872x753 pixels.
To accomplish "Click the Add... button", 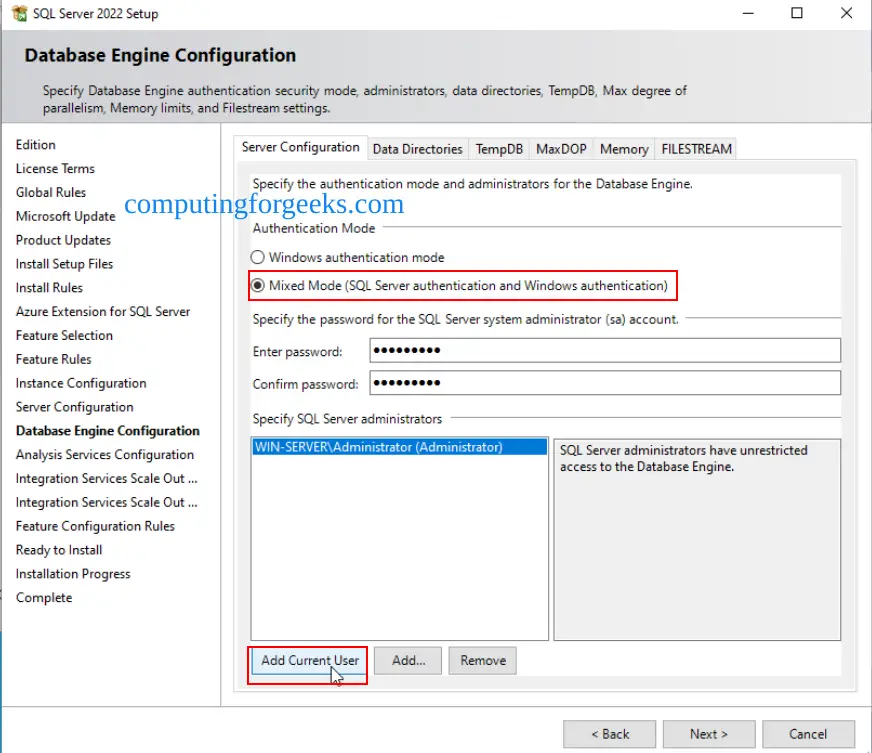I will tap(408, 661).
